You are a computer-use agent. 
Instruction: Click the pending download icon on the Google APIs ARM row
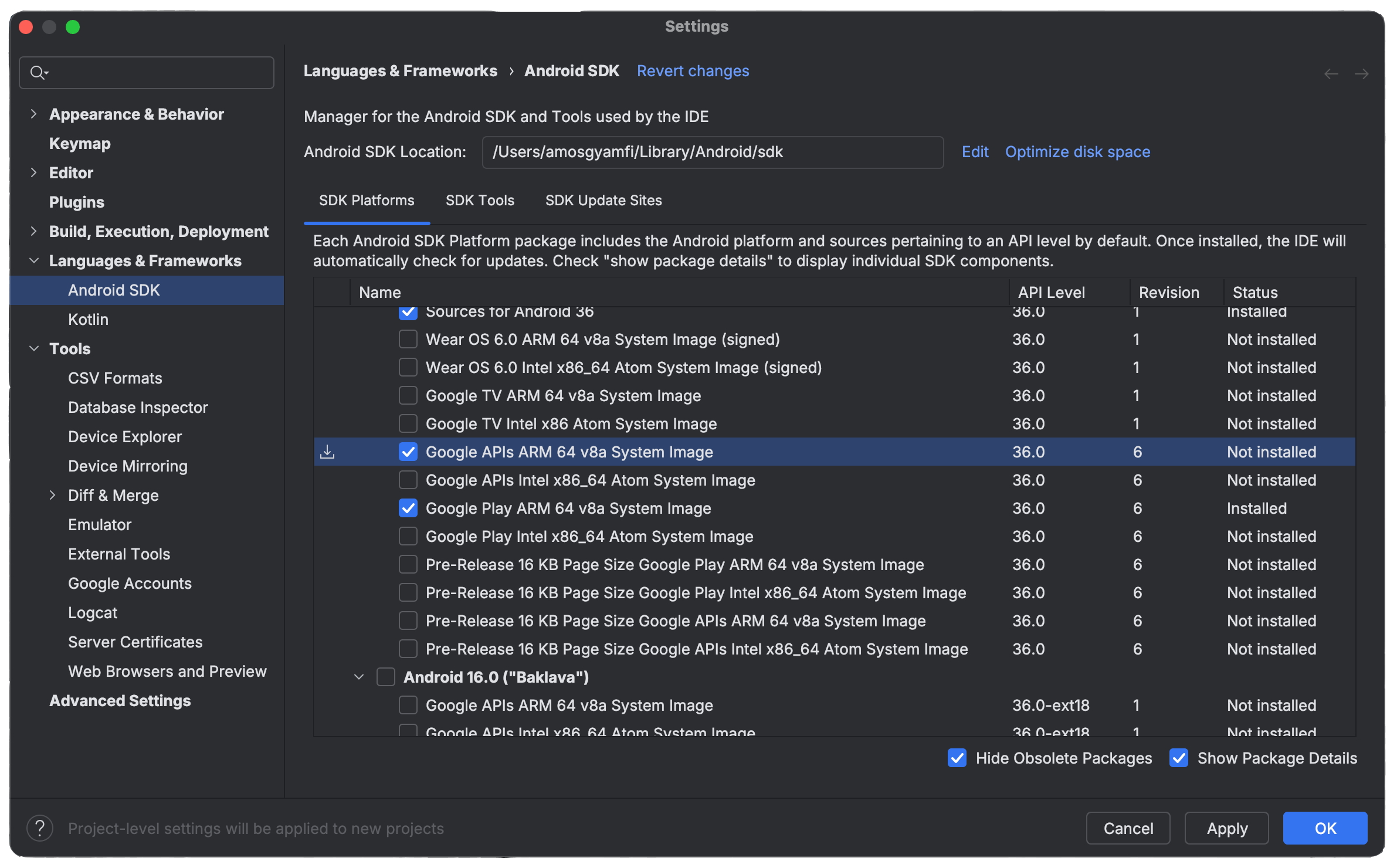327,452
